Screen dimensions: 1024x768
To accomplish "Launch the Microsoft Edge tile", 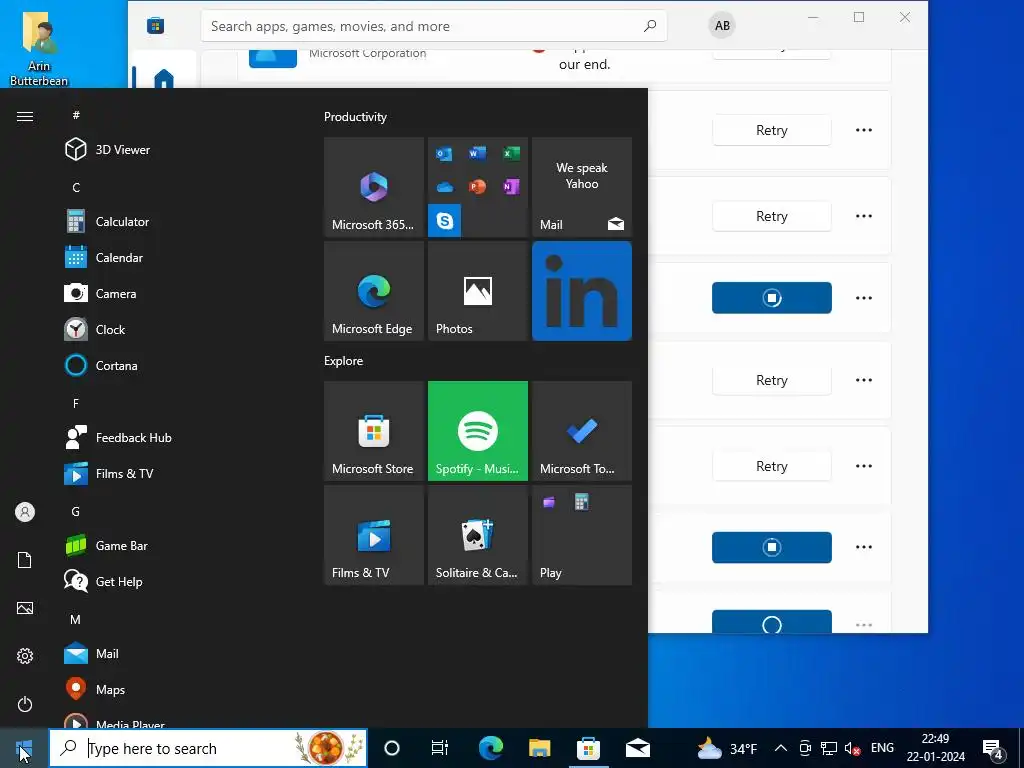I will pyautogui.click(x=374, y=291).
